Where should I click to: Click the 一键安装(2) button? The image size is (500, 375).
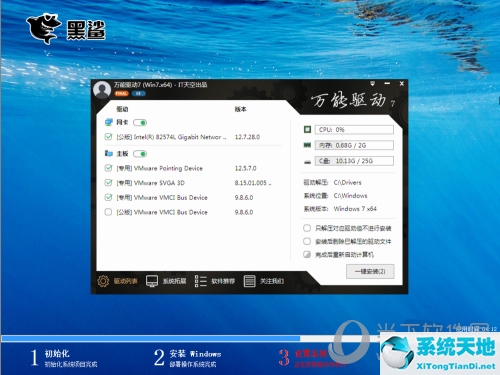coord(370,271)
